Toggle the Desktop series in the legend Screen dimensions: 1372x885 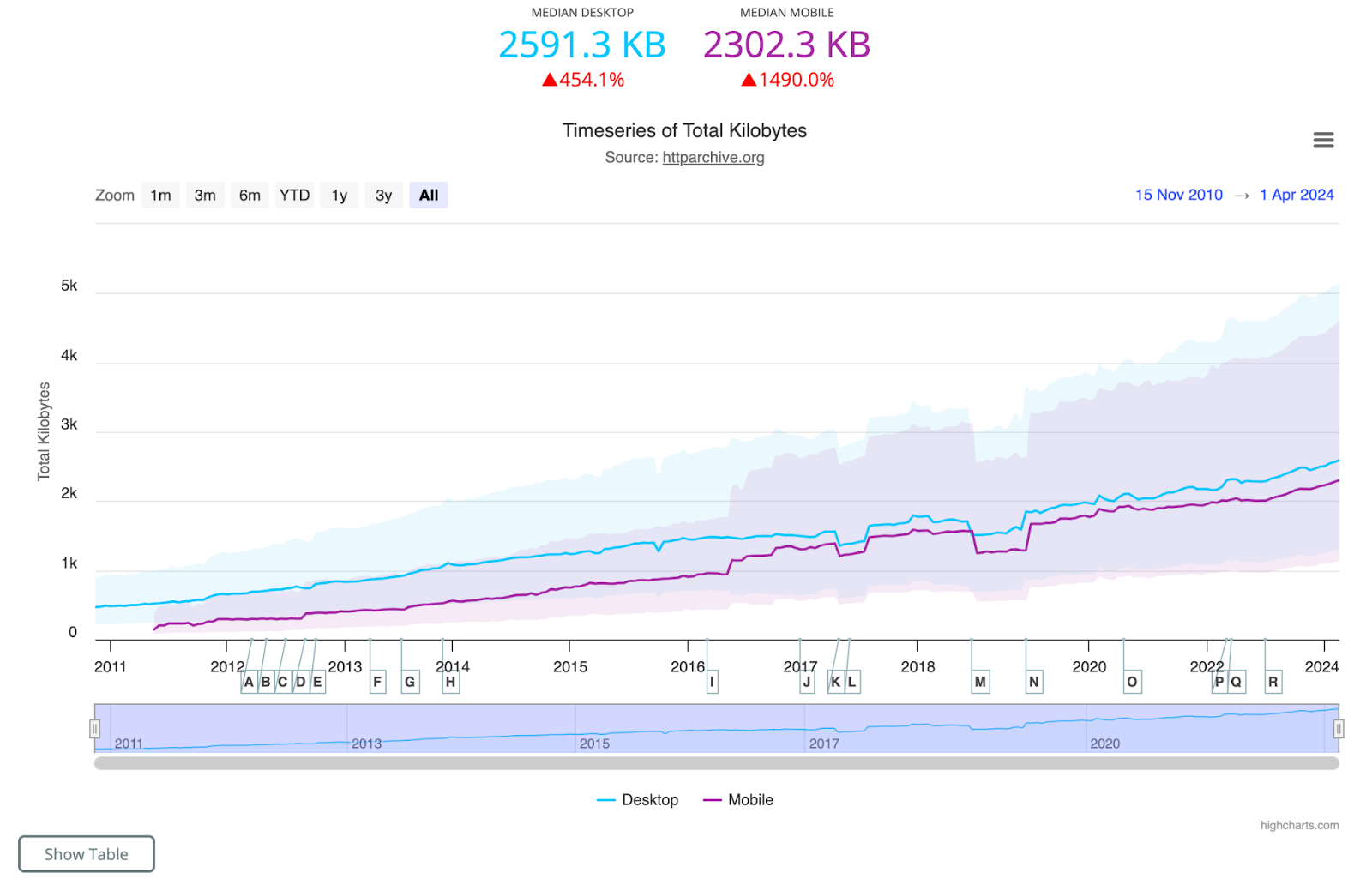[x=638, y=799]
